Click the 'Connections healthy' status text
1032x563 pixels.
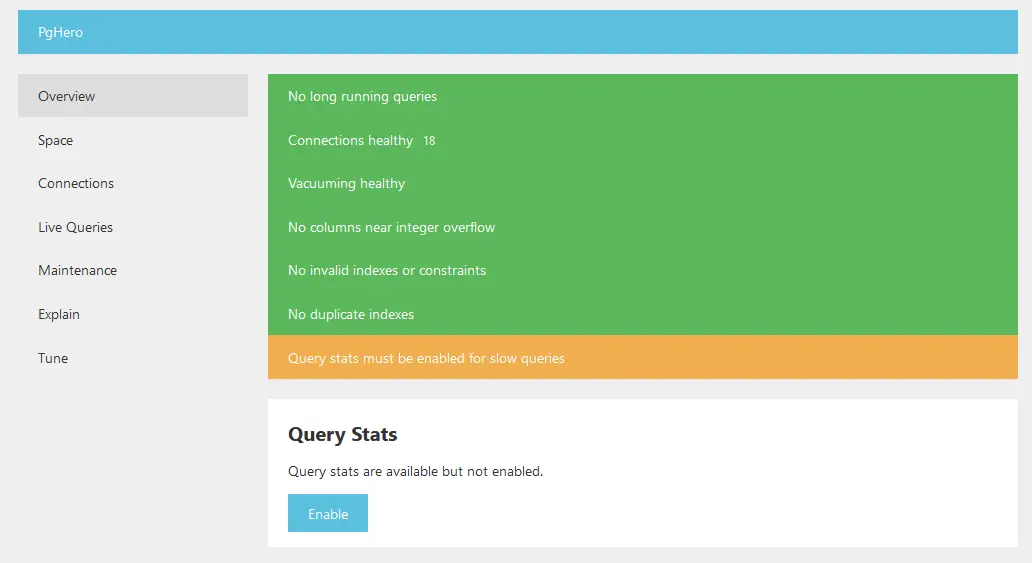click(350, 140)
